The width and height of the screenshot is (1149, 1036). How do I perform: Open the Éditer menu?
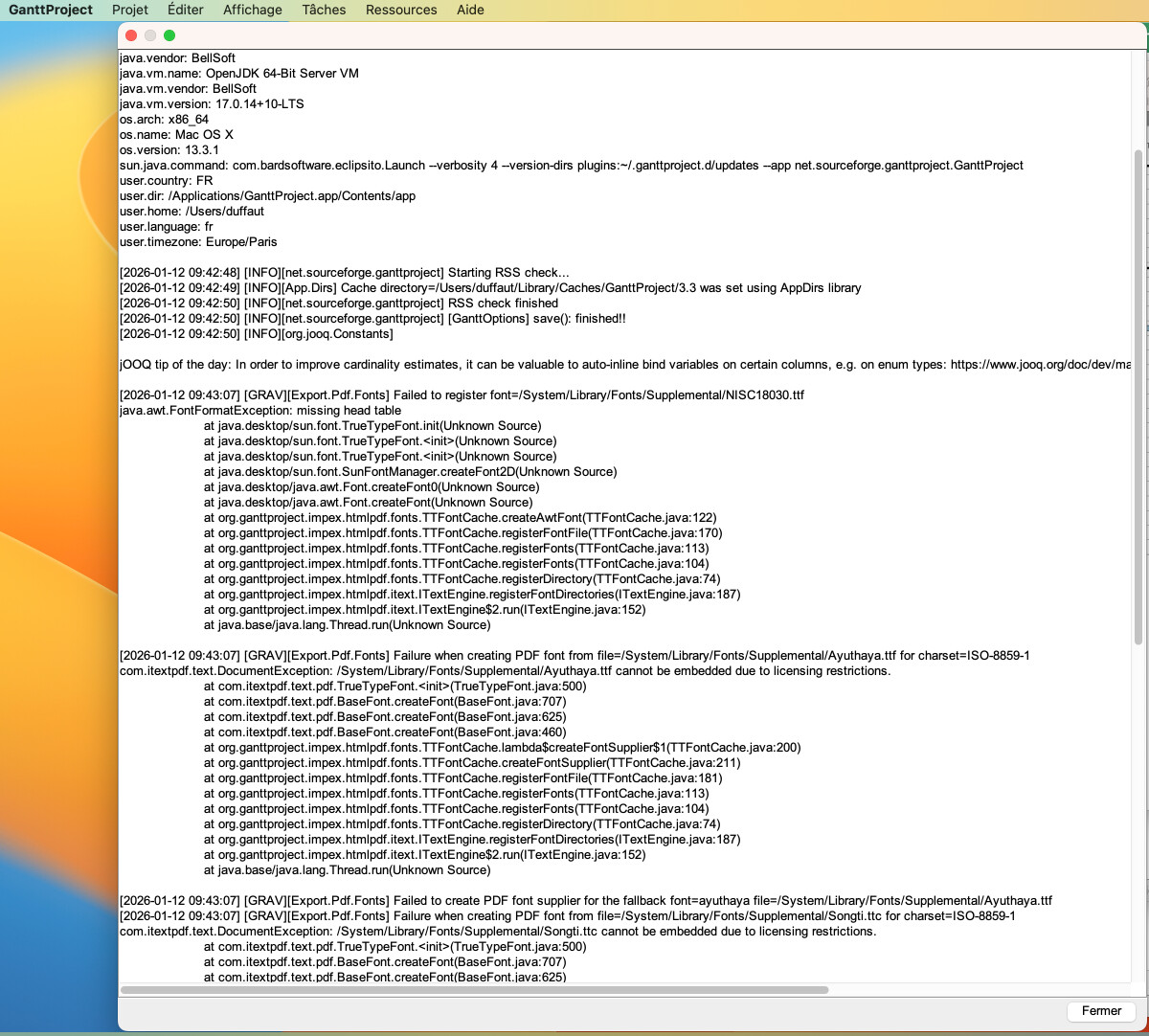pos(185,10)
